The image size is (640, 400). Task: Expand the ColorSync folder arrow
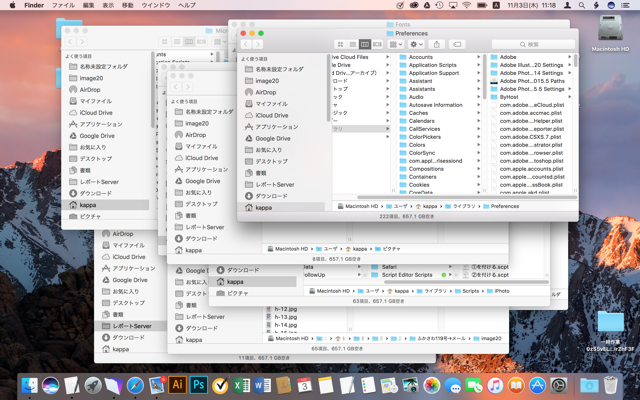pyautogui.click(x=479, y=153)
